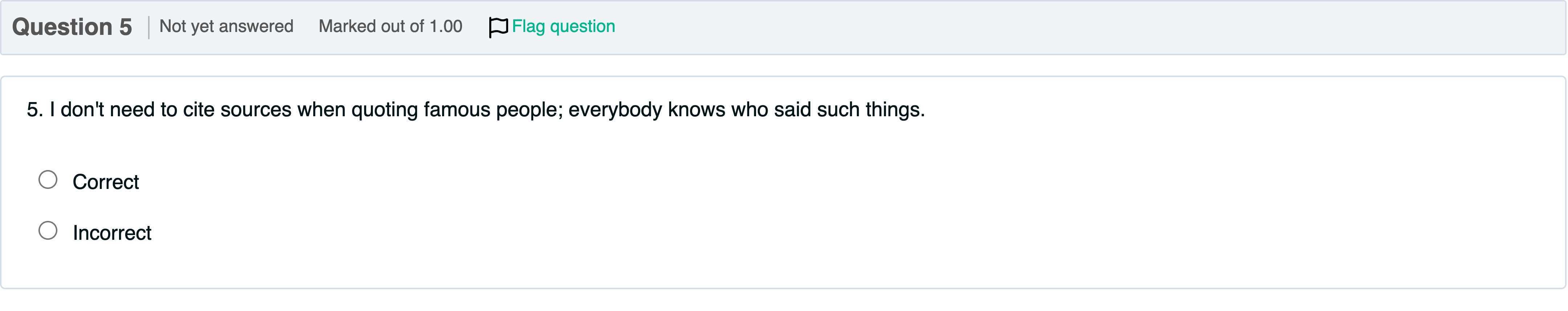Click the question statement about citing sources

pos(475,110)
